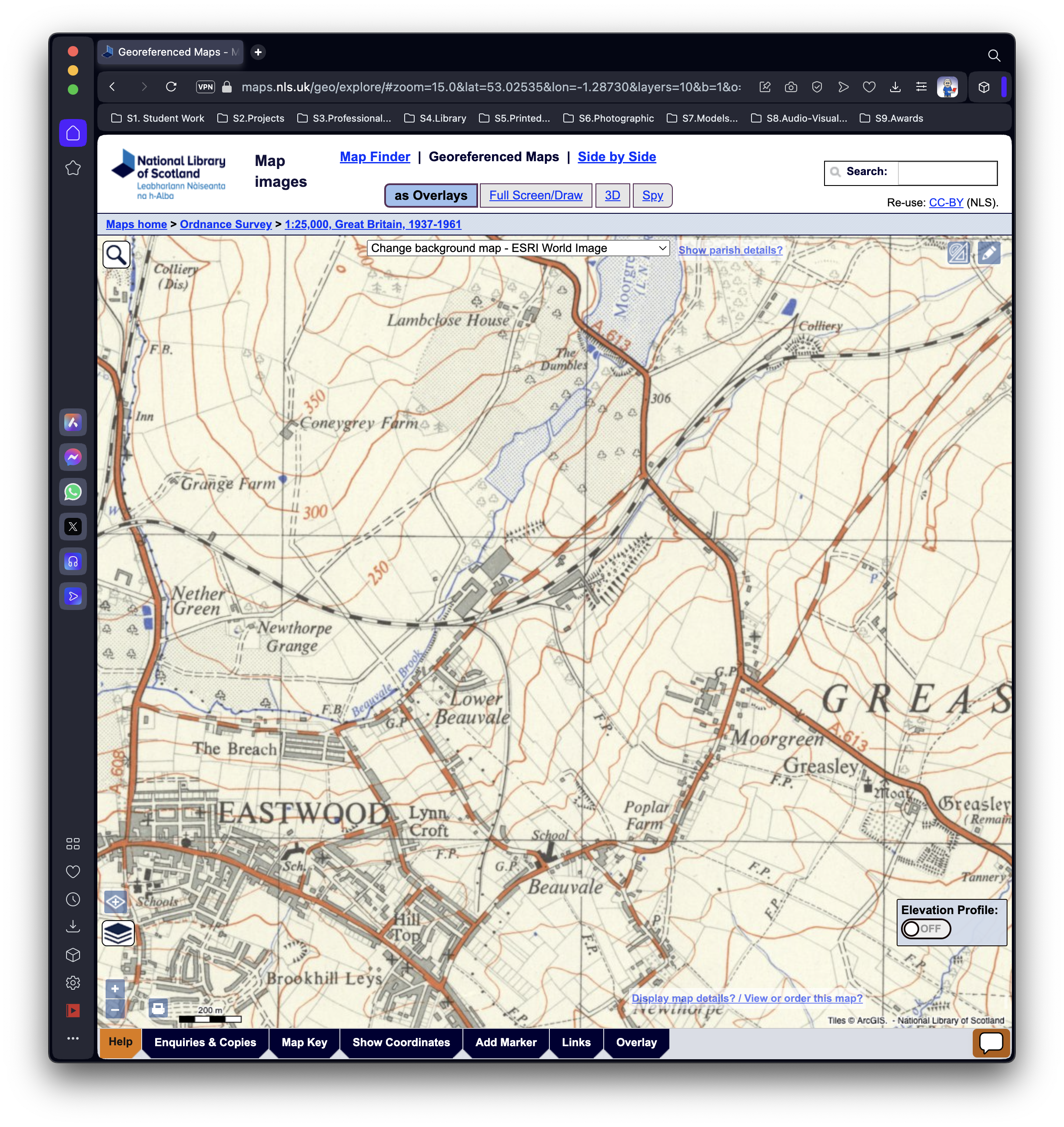Click the Side by Side link
1064x1127 pixels.
(616, 157)
